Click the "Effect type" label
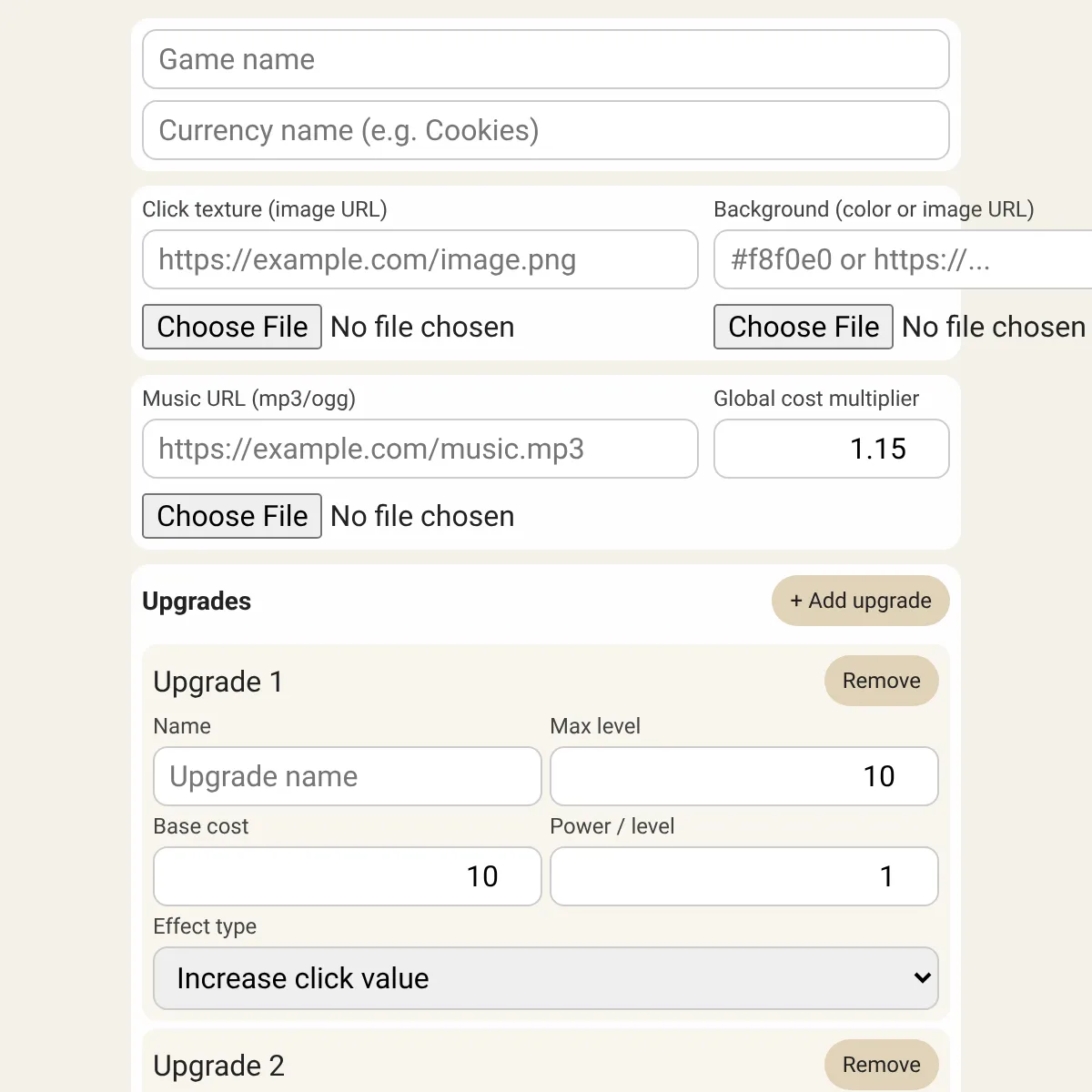1092x1092 pixels. (x=205, y=926)
